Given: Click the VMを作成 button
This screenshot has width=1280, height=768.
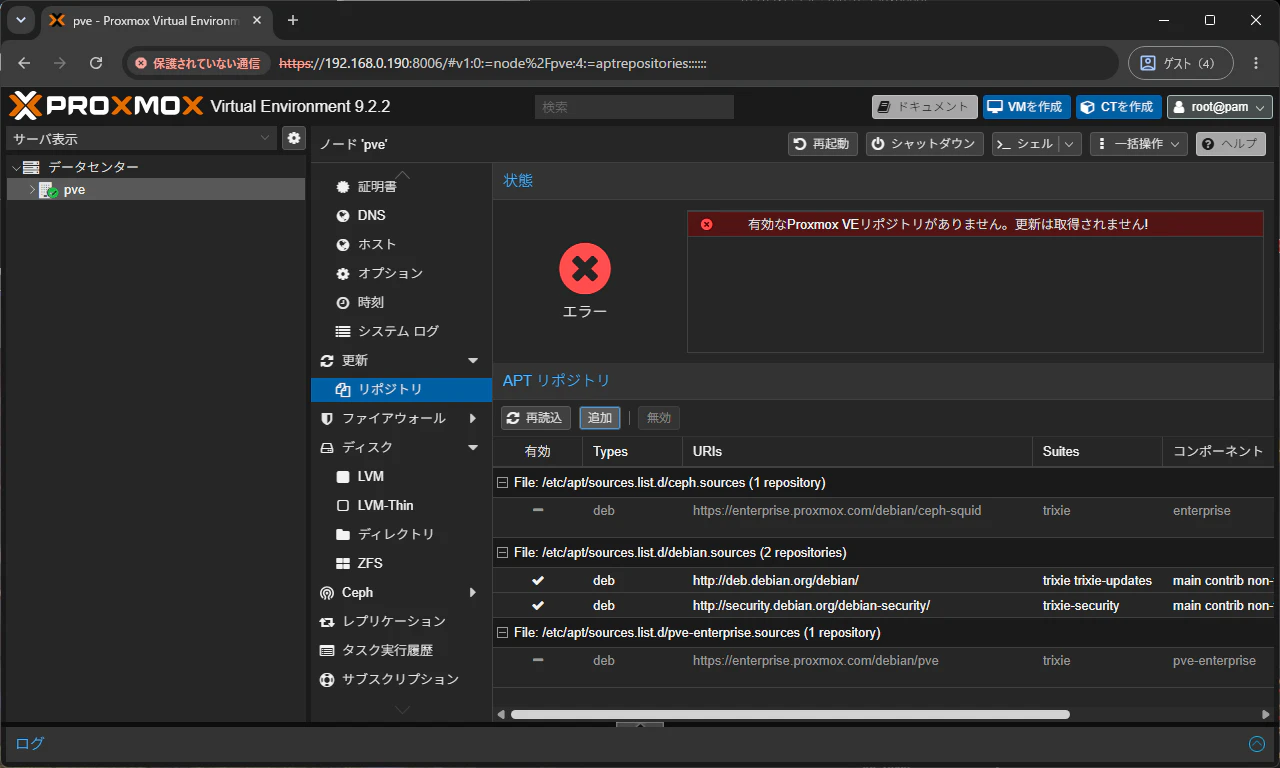Looking at the screenshot, I should click(x=1026, y=107).
